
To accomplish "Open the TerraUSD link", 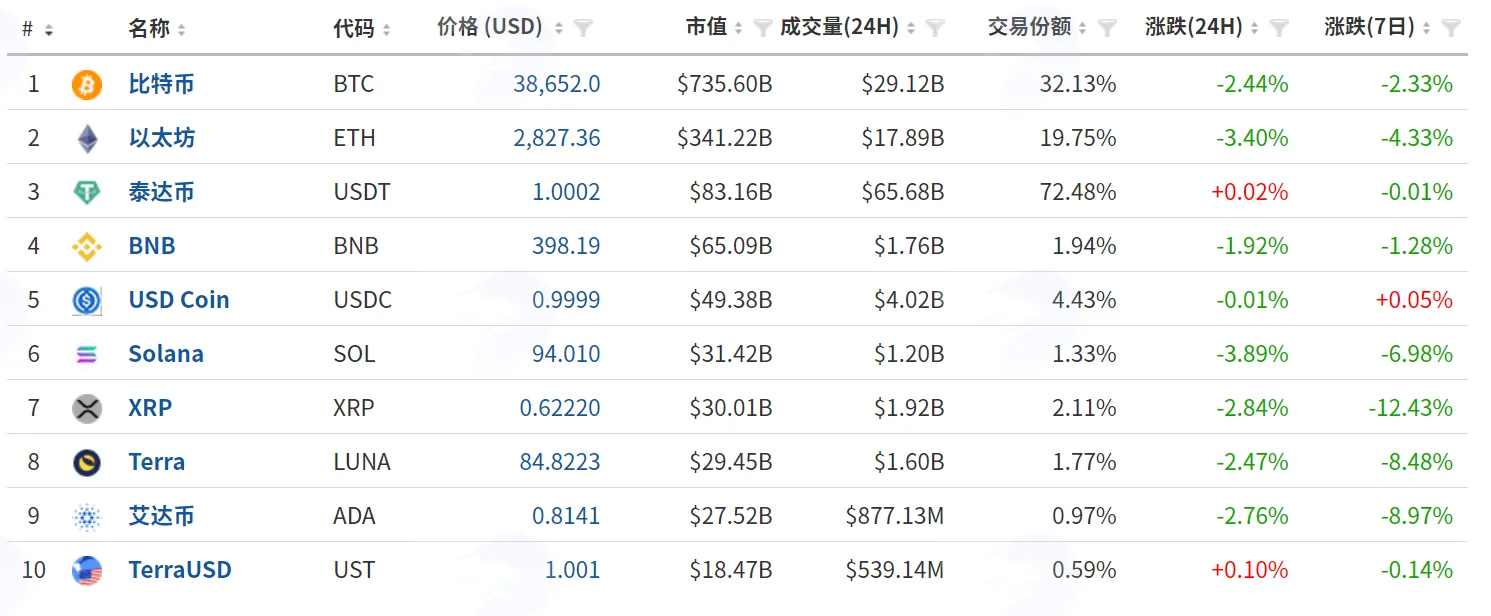I will (180, 570).
